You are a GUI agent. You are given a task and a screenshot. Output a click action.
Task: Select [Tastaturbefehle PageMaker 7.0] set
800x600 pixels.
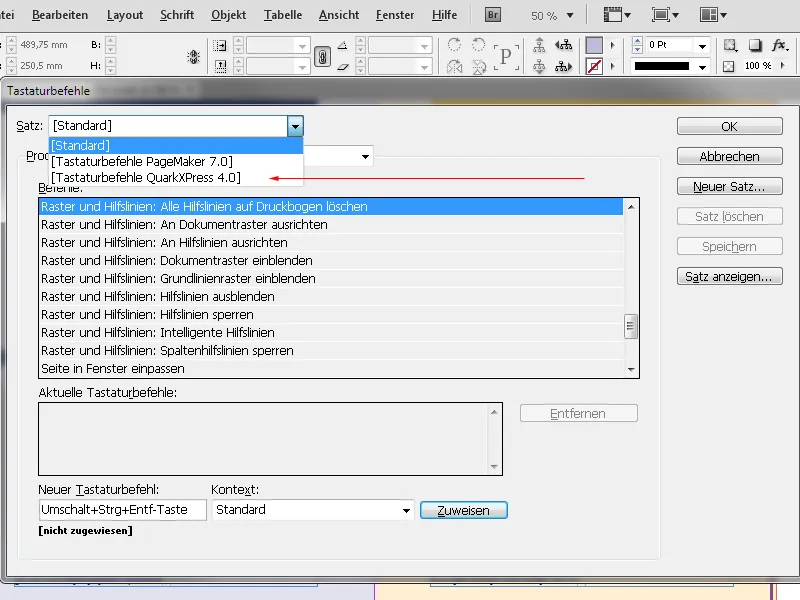click(177, 162)
